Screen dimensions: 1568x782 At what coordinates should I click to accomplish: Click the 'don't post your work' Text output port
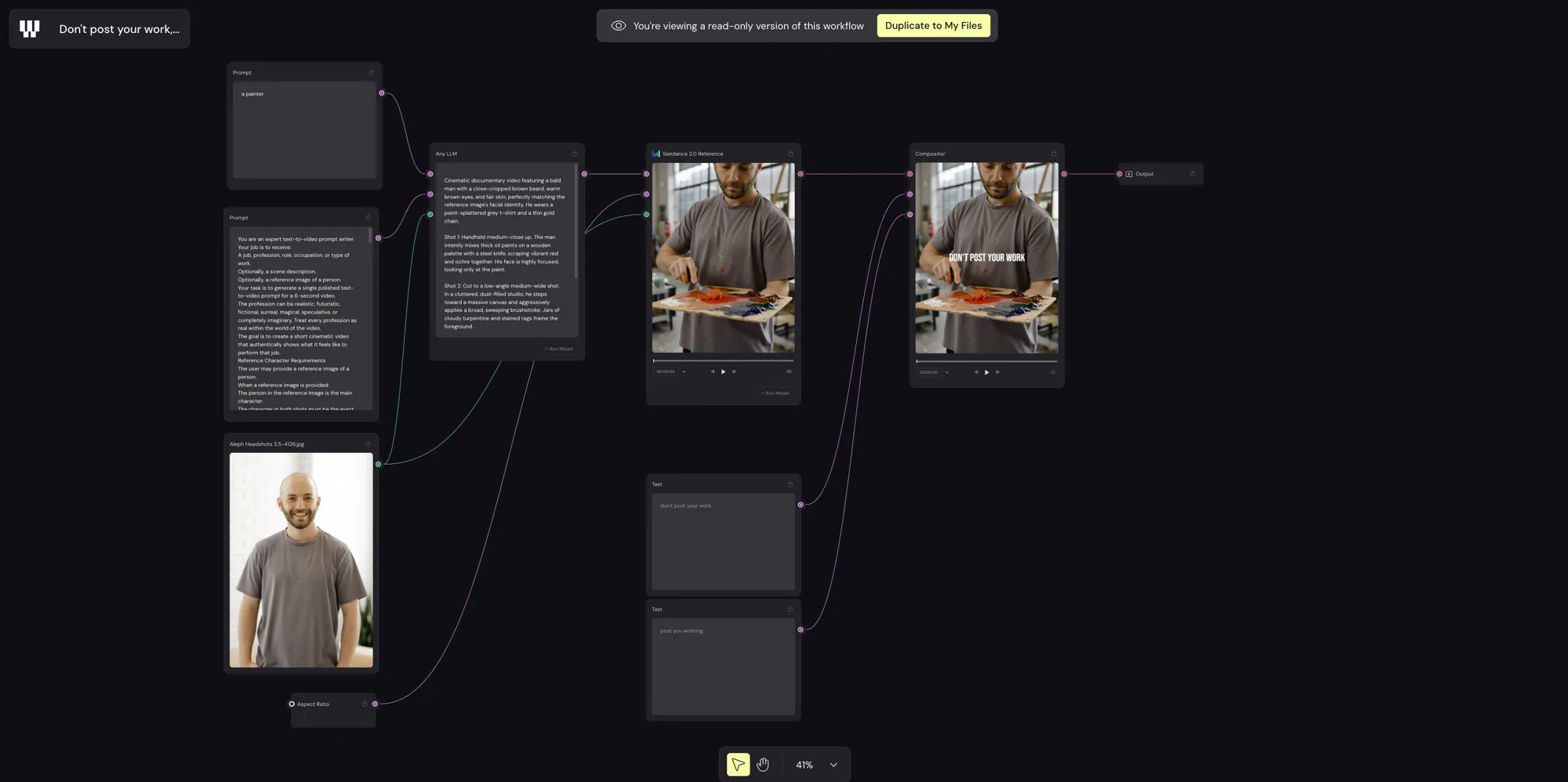(x=800, y=505)
